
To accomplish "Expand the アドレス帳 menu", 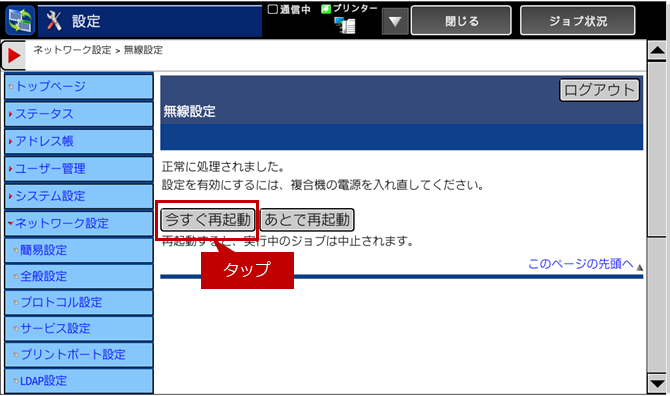I will point(79,141).
